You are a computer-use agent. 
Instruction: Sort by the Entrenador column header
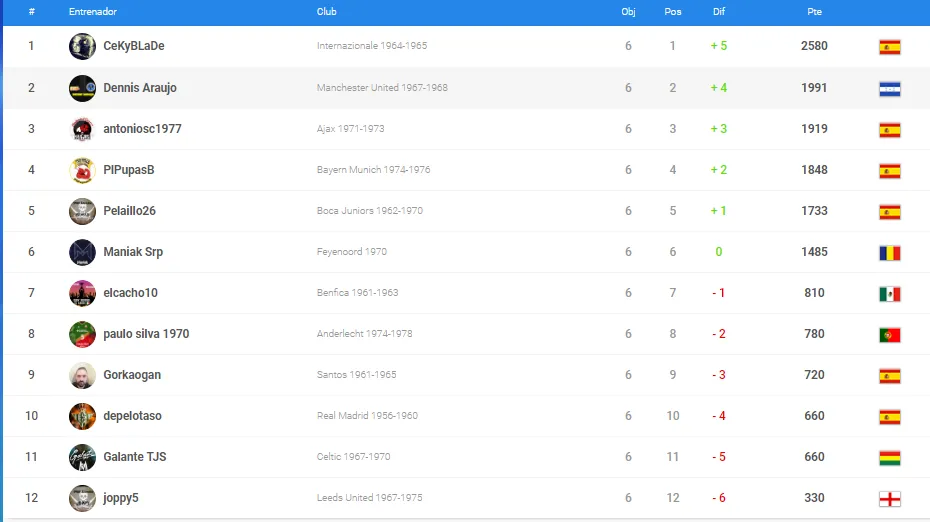(93, 11)
